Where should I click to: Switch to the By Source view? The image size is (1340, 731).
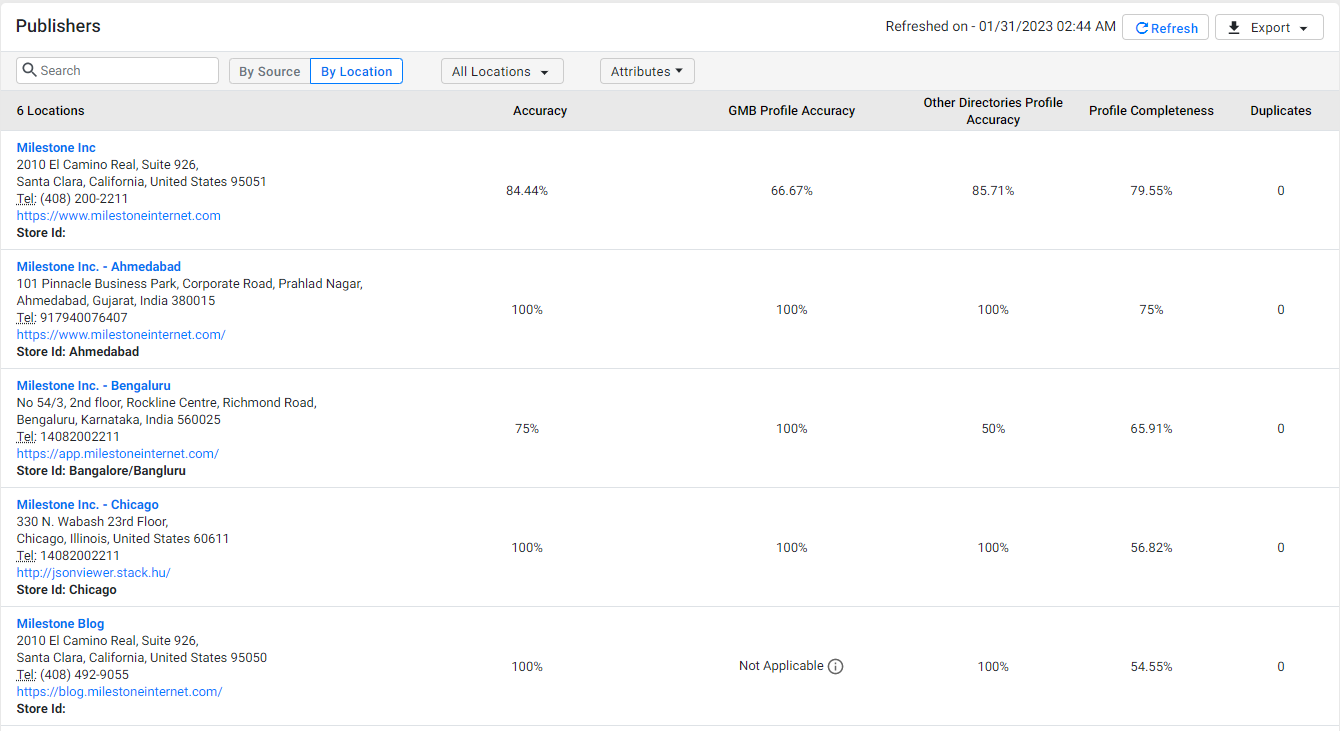click(269, 72)
